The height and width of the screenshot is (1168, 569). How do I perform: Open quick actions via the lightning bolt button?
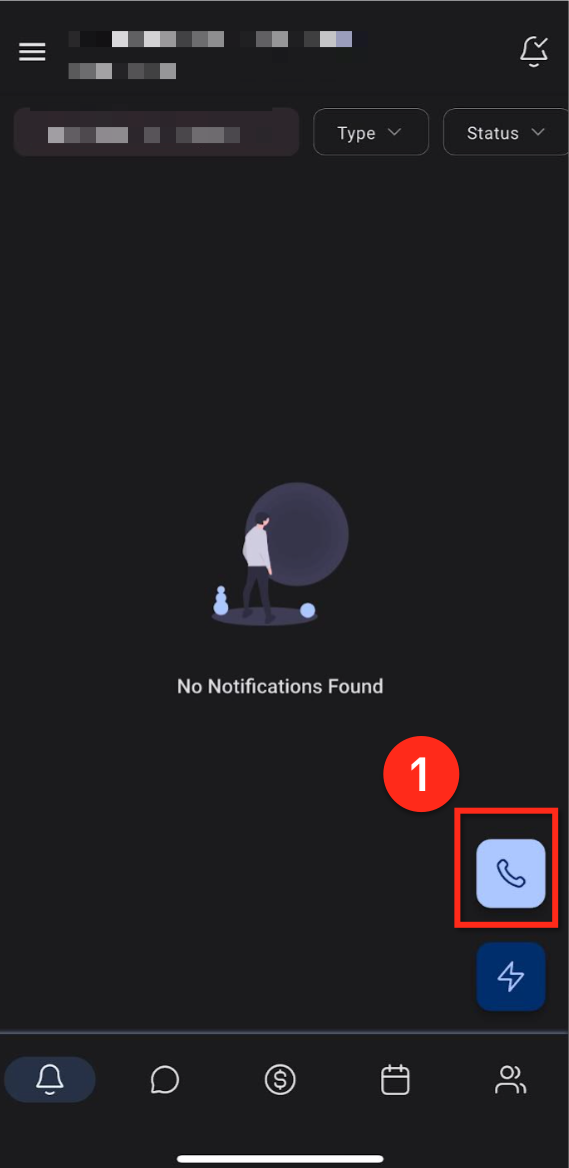(x=511, y=976)
